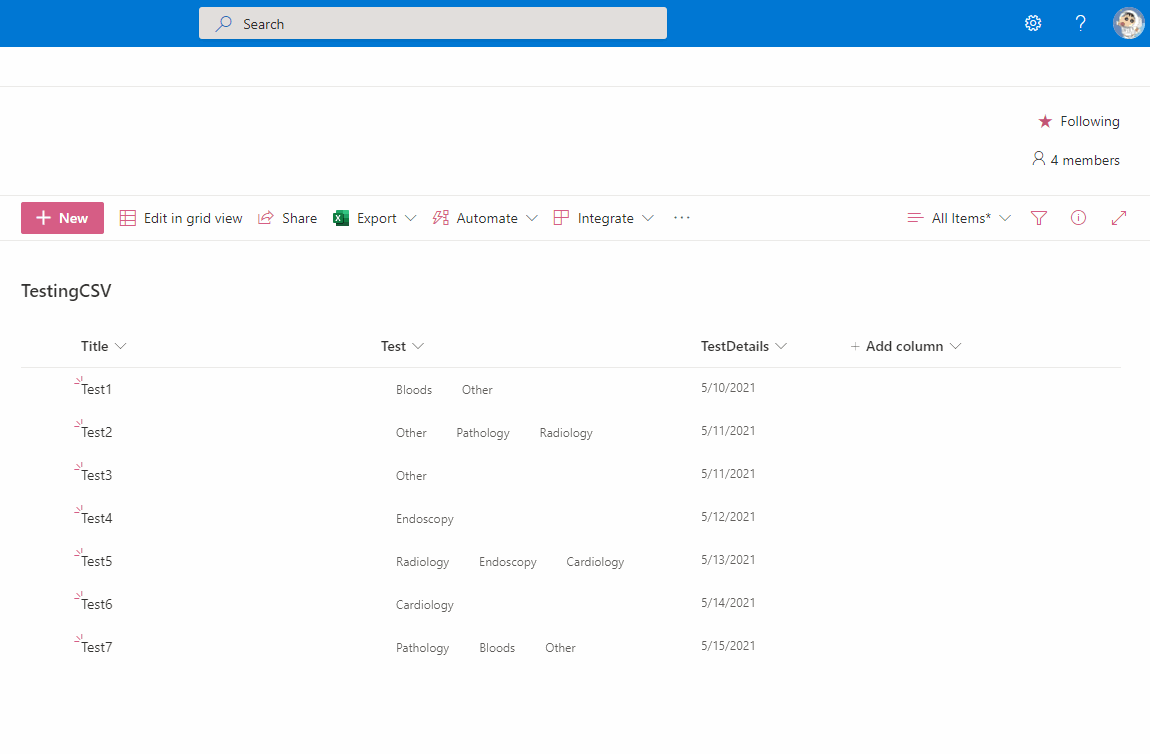Open the Title column header menu
This screenshot has height=754, width=1150.
coord(103,346)
